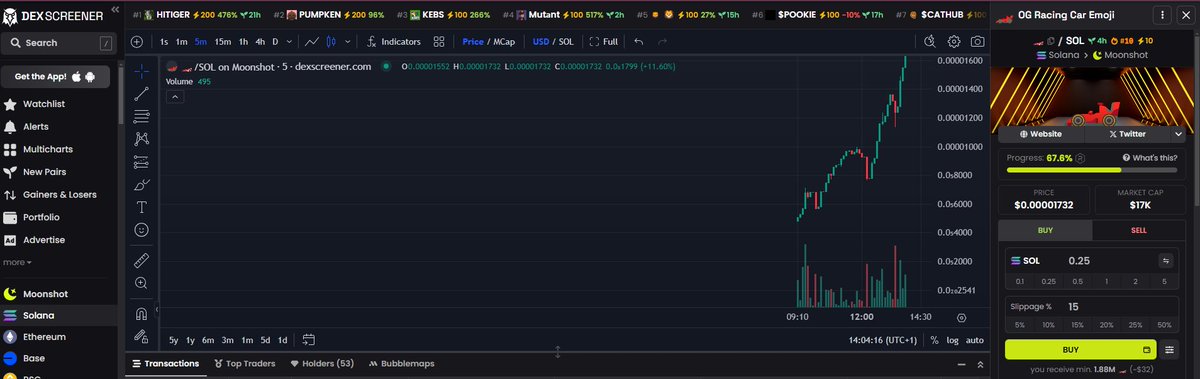Take a chart snapshot with camera
The width and height of the screenshot is (1200, 379).
click(x=977, y=41)
